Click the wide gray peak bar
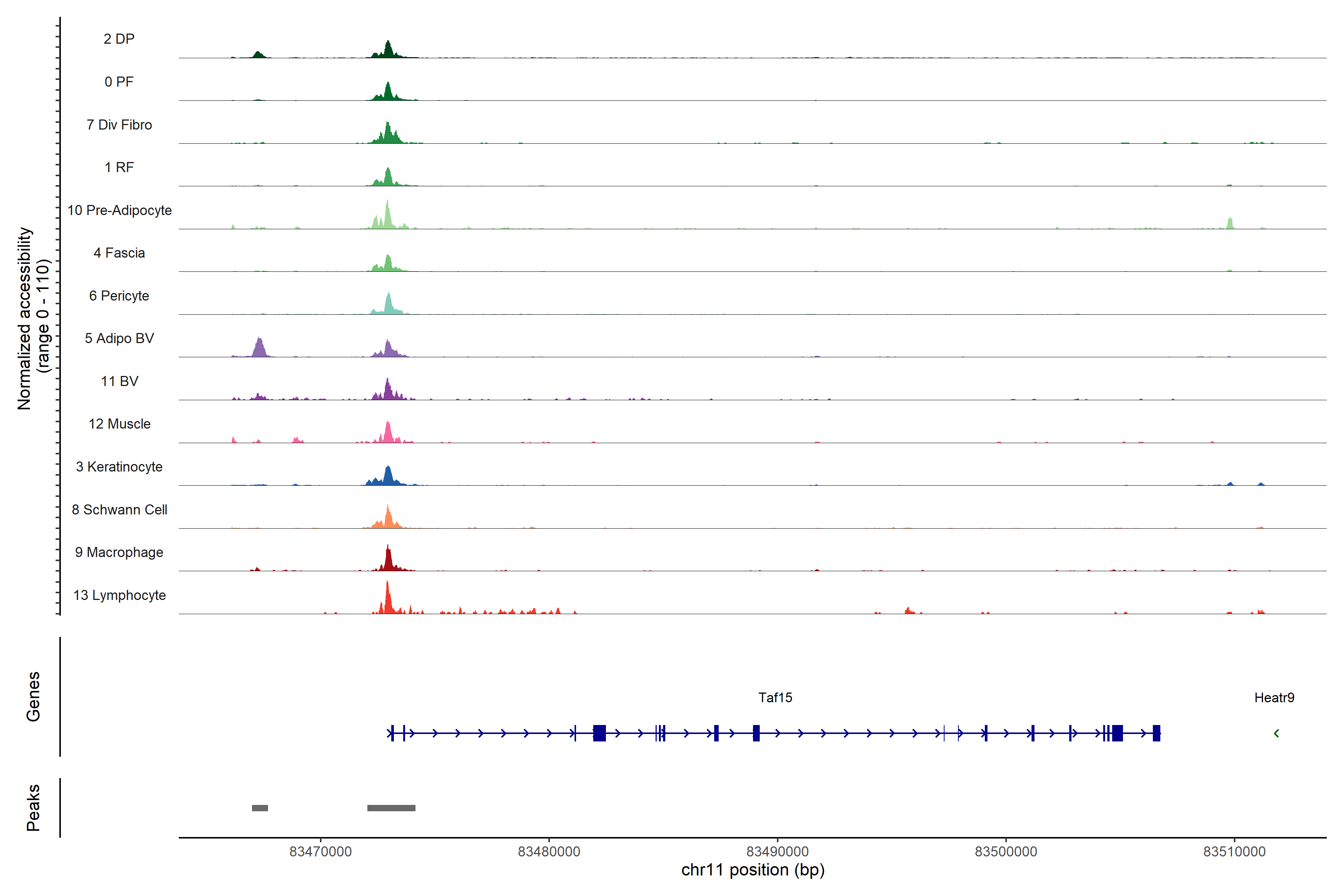Viewport: 1344px width, 896px height. (391, 808)
